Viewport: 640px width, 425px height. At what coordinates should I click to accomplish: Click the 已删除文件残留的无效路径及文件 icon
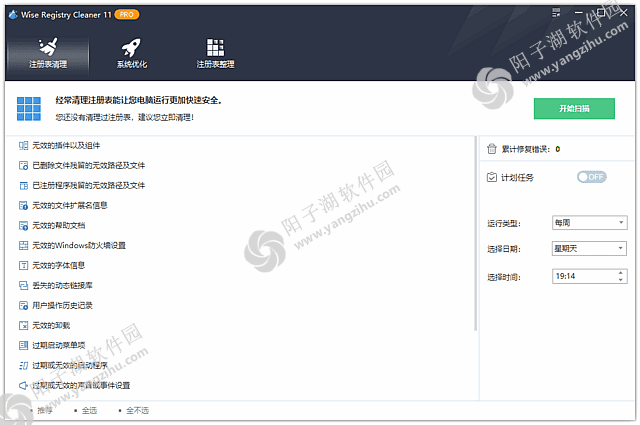[24, 166]
